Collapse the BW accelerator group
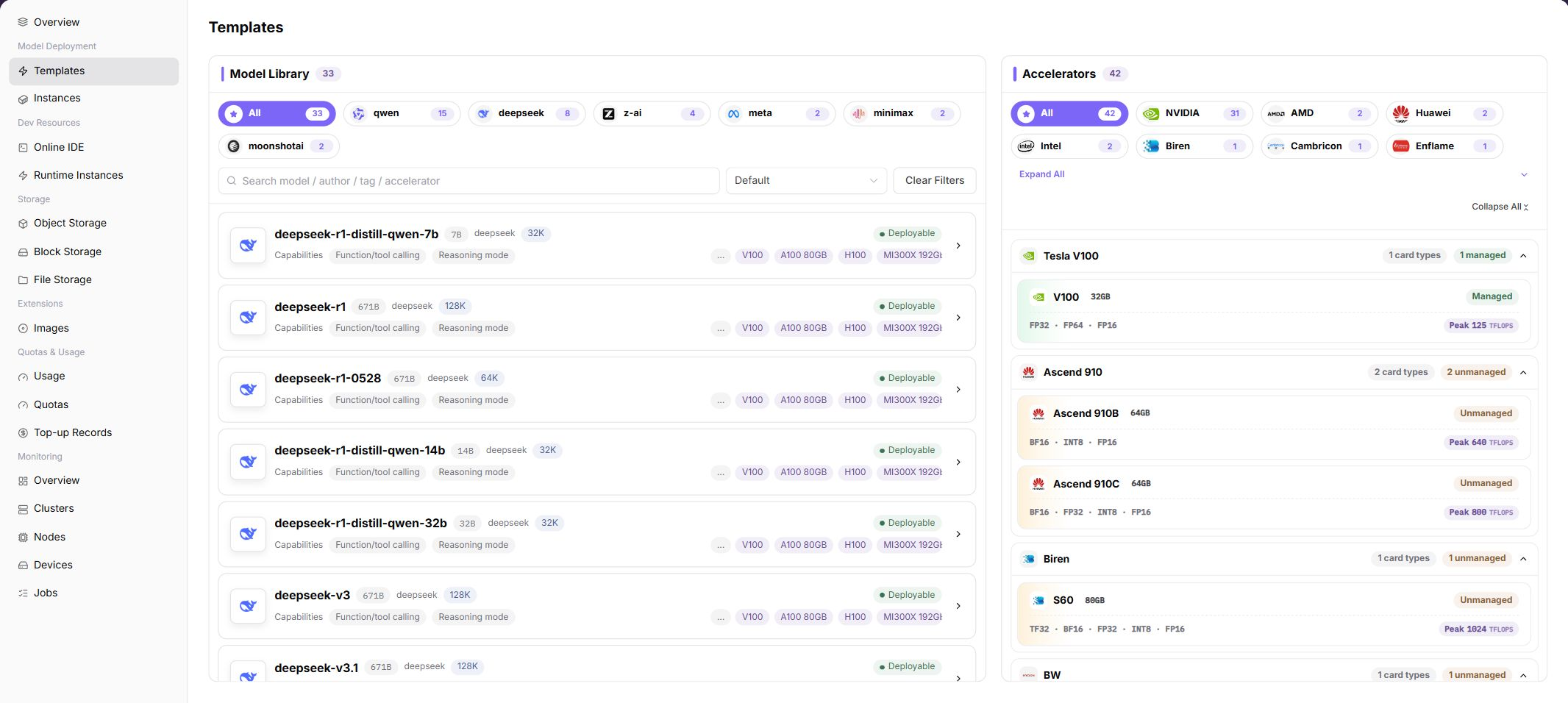The width and height of the screenshot is (1568, 703). pos(1523,676)
